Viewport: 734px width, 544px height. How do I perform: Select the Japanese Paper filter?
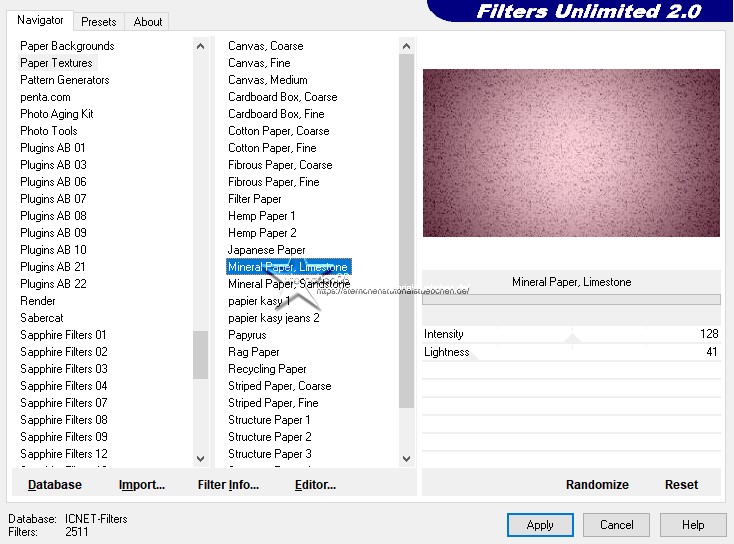tap(266, 250)
